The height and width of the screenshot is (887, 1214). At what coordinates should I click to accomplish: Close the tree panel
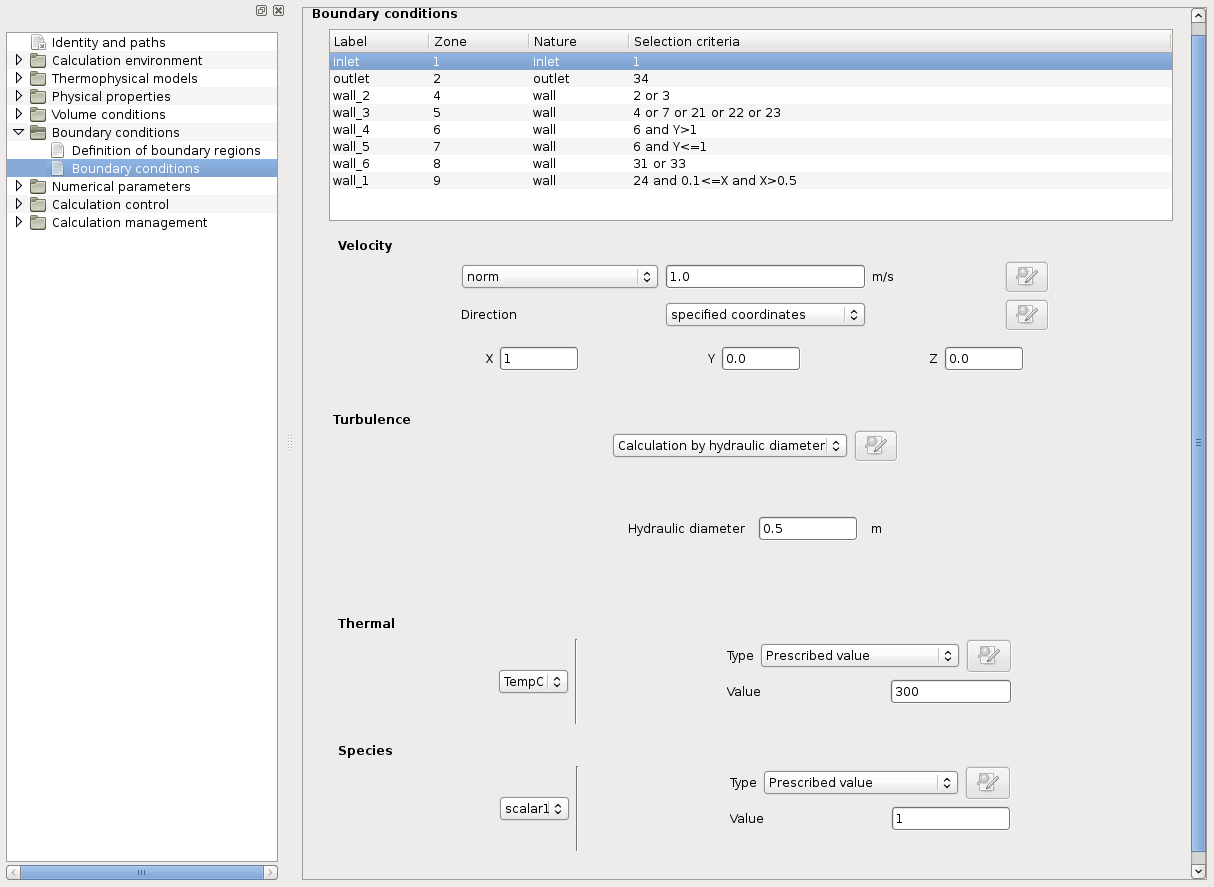(x=278, y=10)
